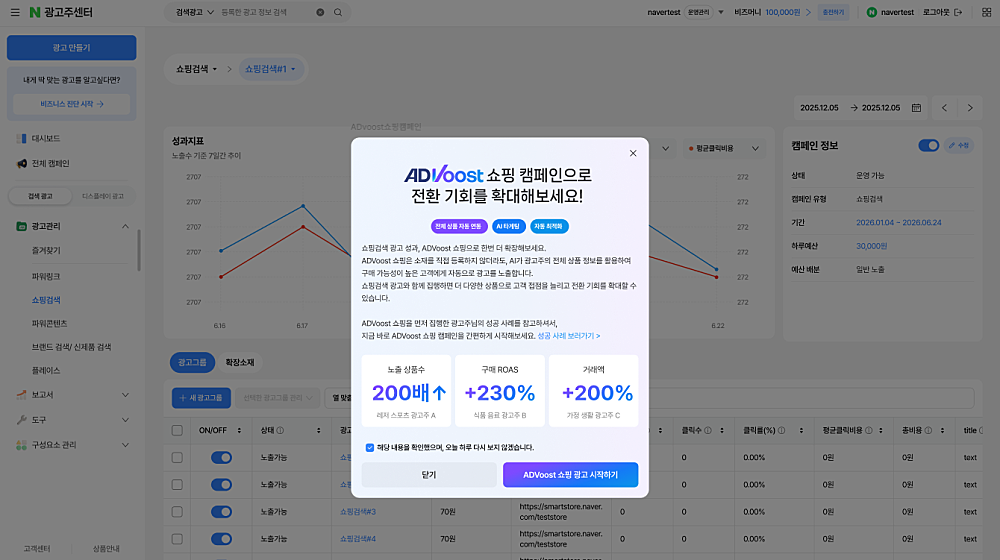
Task: Uncheck the 오늘 하루 다시 보지 않겠습니다 checkbox
Action: pos(370,448)
